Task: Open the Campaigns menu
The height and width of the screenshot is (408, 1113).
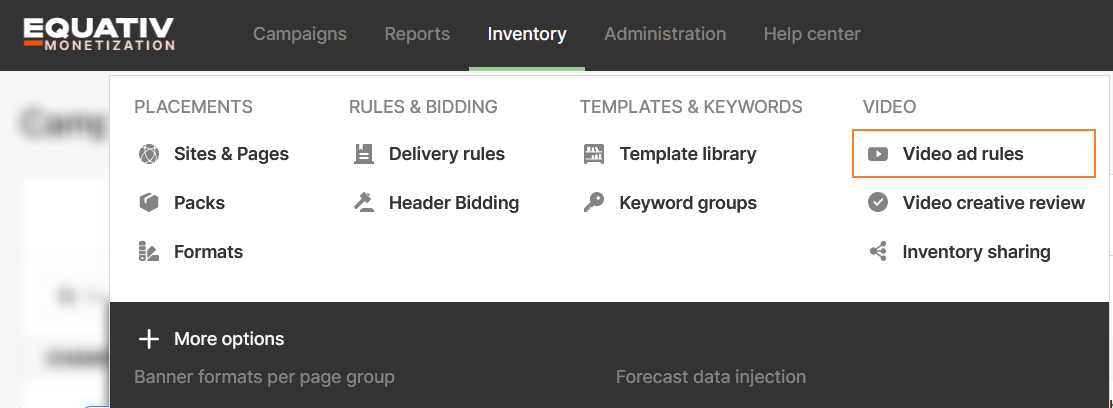Action: pyautogui.click(x=300, y=34)
